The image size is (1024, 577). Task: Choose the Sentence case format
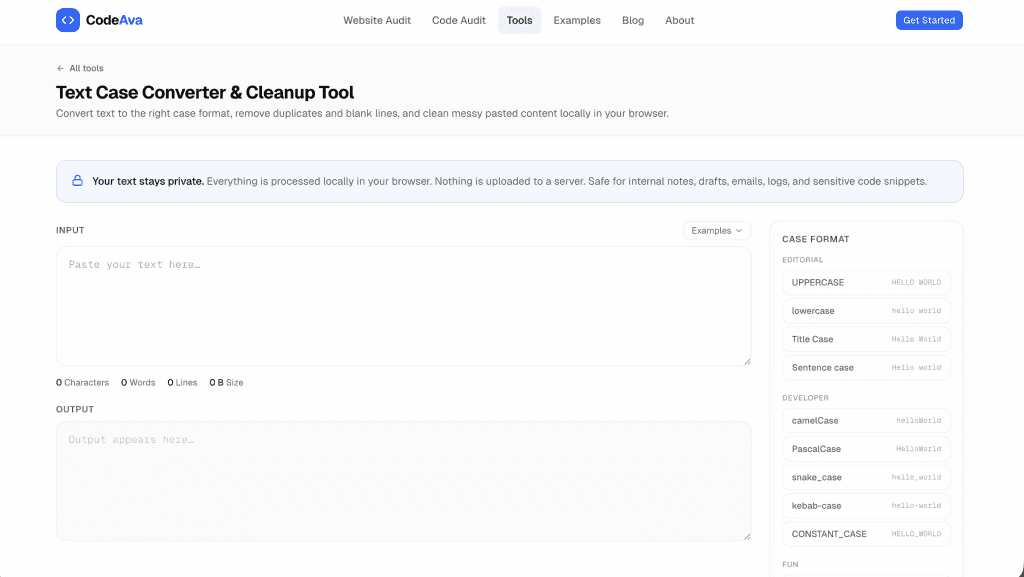(866, 367)
